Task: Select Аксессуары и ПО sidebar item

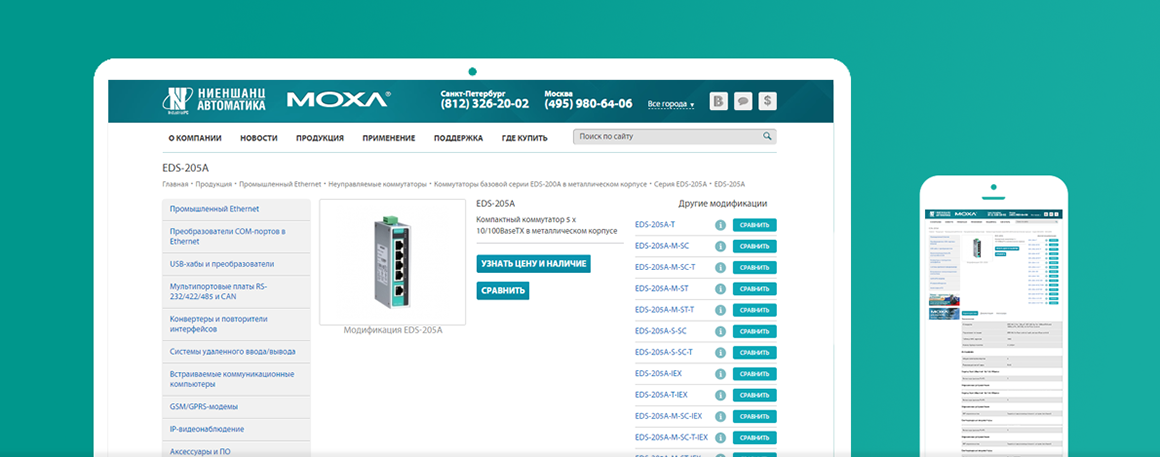Action: pyautogui.click(x=236, y=449)
